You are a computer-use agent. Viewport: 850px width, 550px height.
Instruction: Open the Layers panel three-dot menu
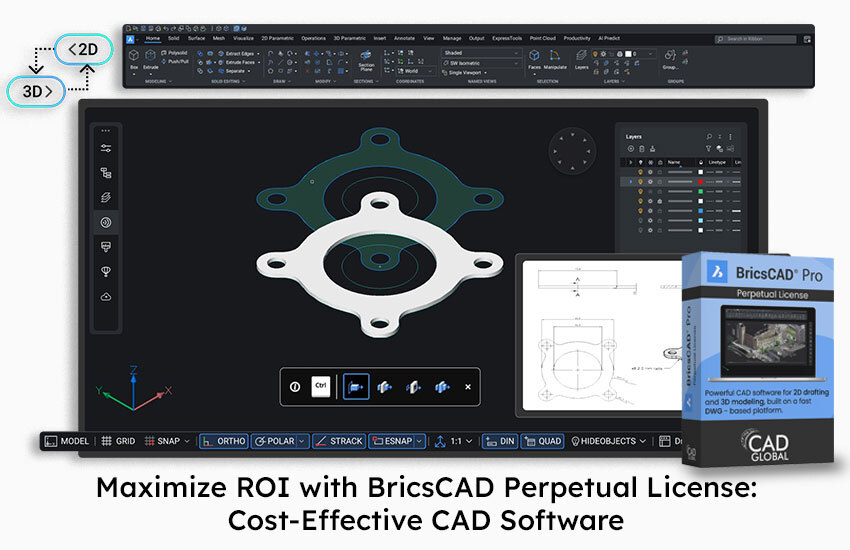tap(730, 137)
